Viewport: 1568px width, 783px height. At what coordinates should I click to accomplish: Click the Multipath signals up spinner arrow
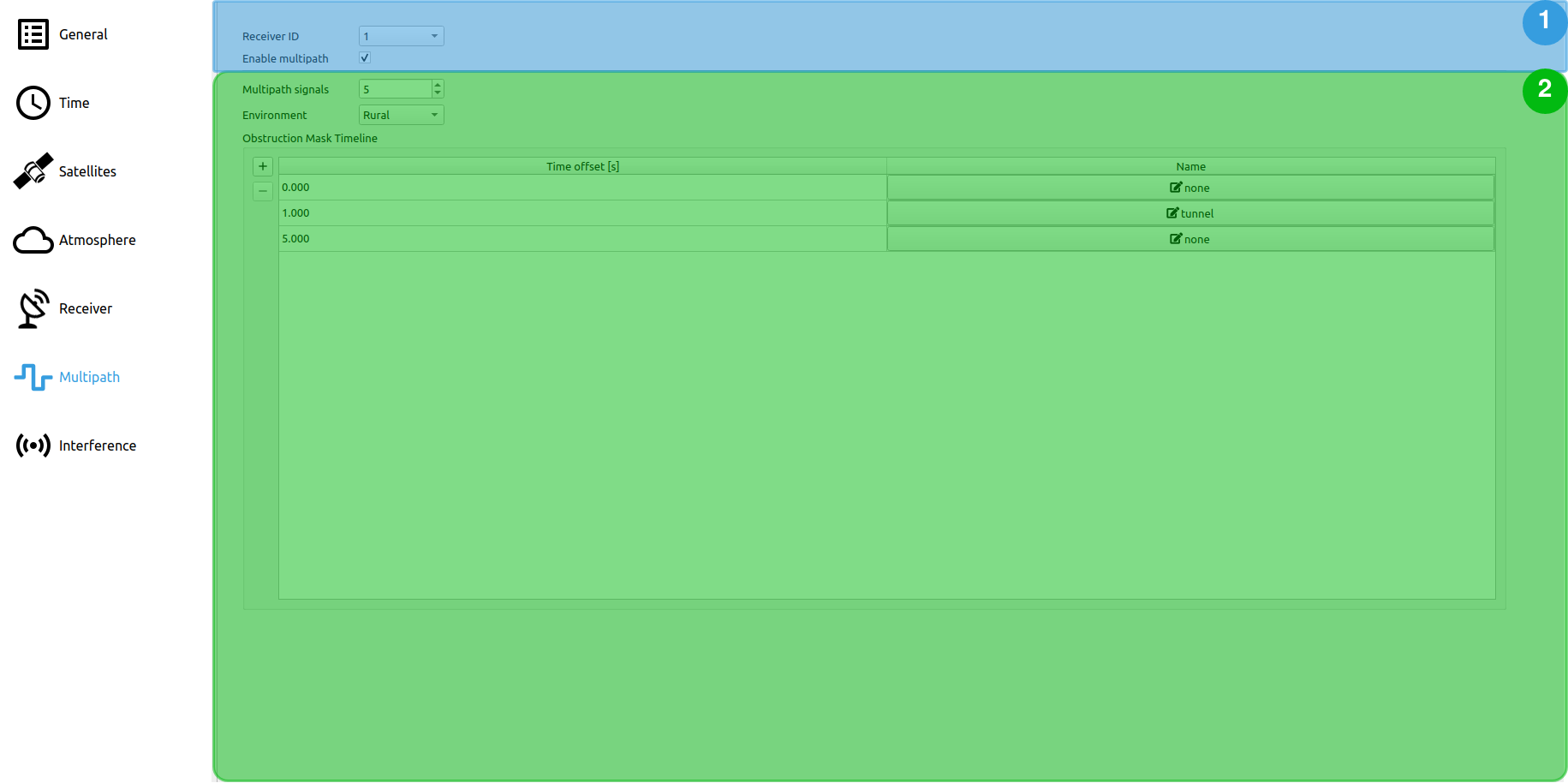[437, 84]
